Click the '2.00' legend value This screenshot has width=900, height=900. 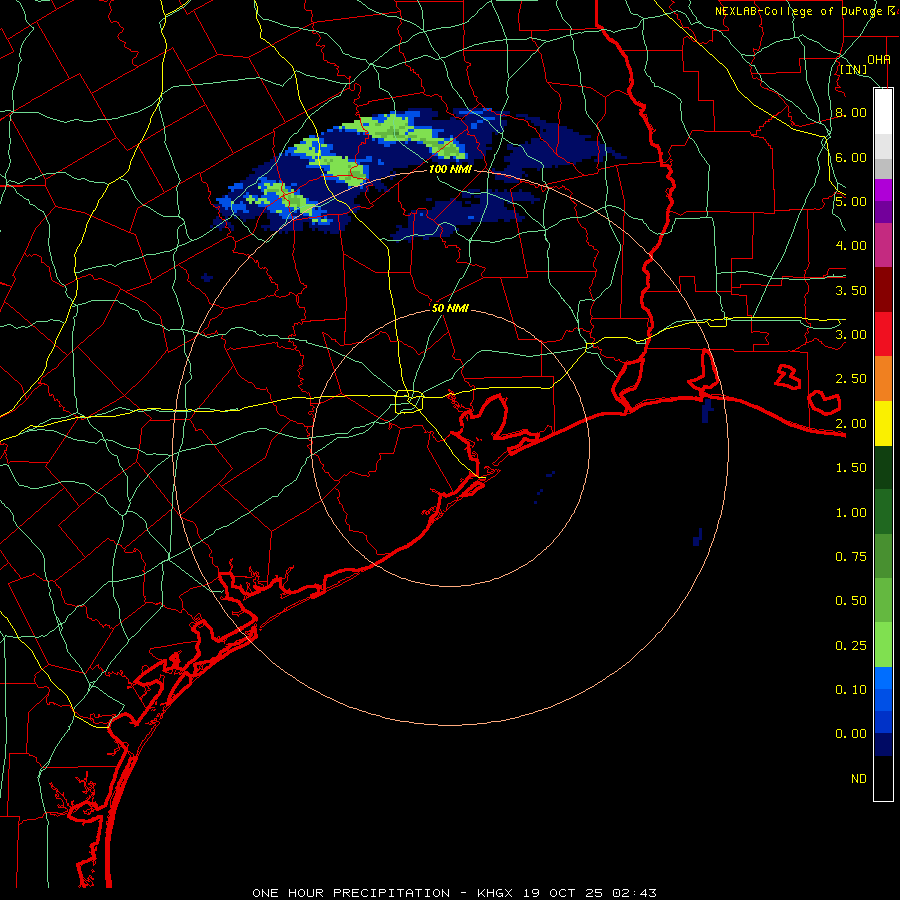[x=851, y=424]
